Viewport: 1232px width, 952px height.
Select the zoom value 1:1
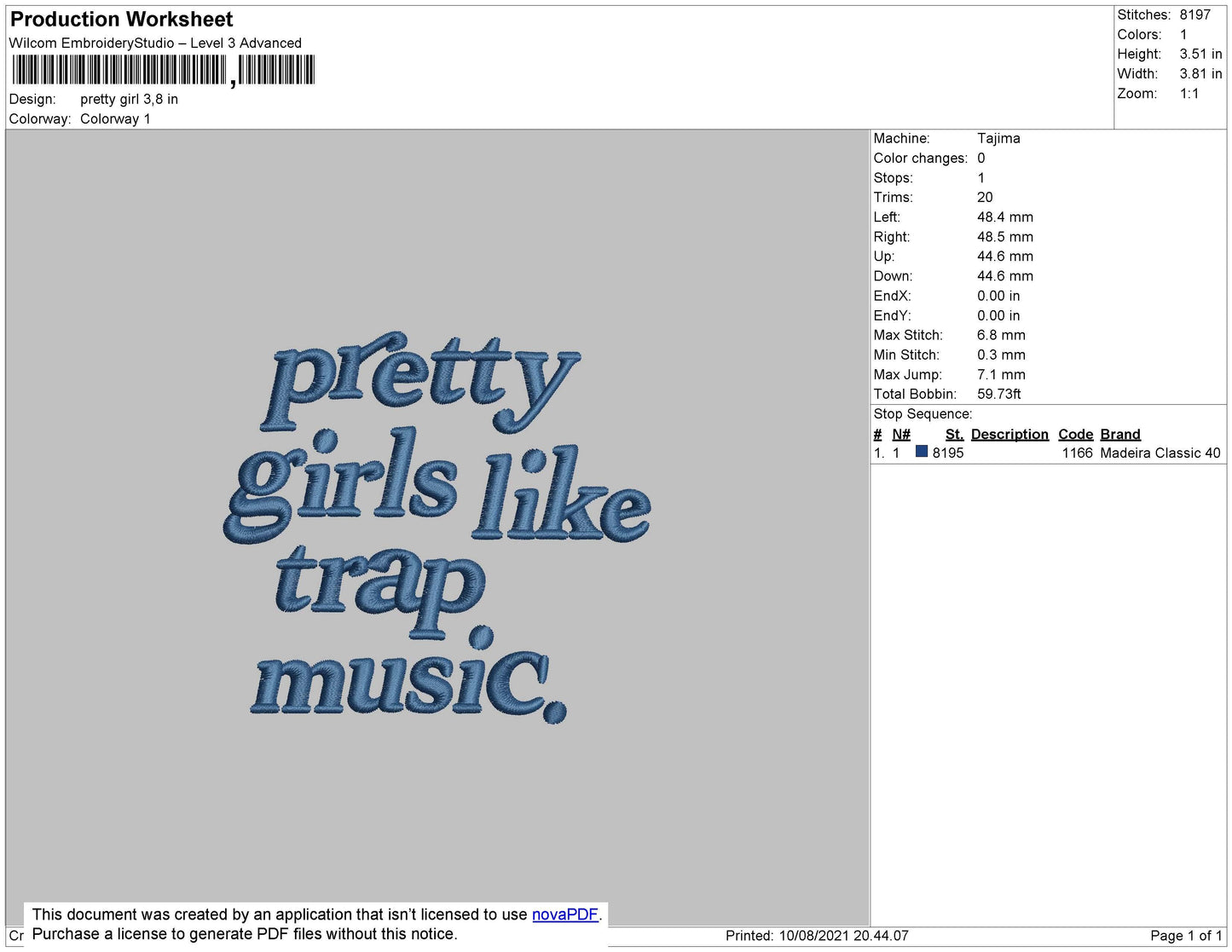[1189, 94]
